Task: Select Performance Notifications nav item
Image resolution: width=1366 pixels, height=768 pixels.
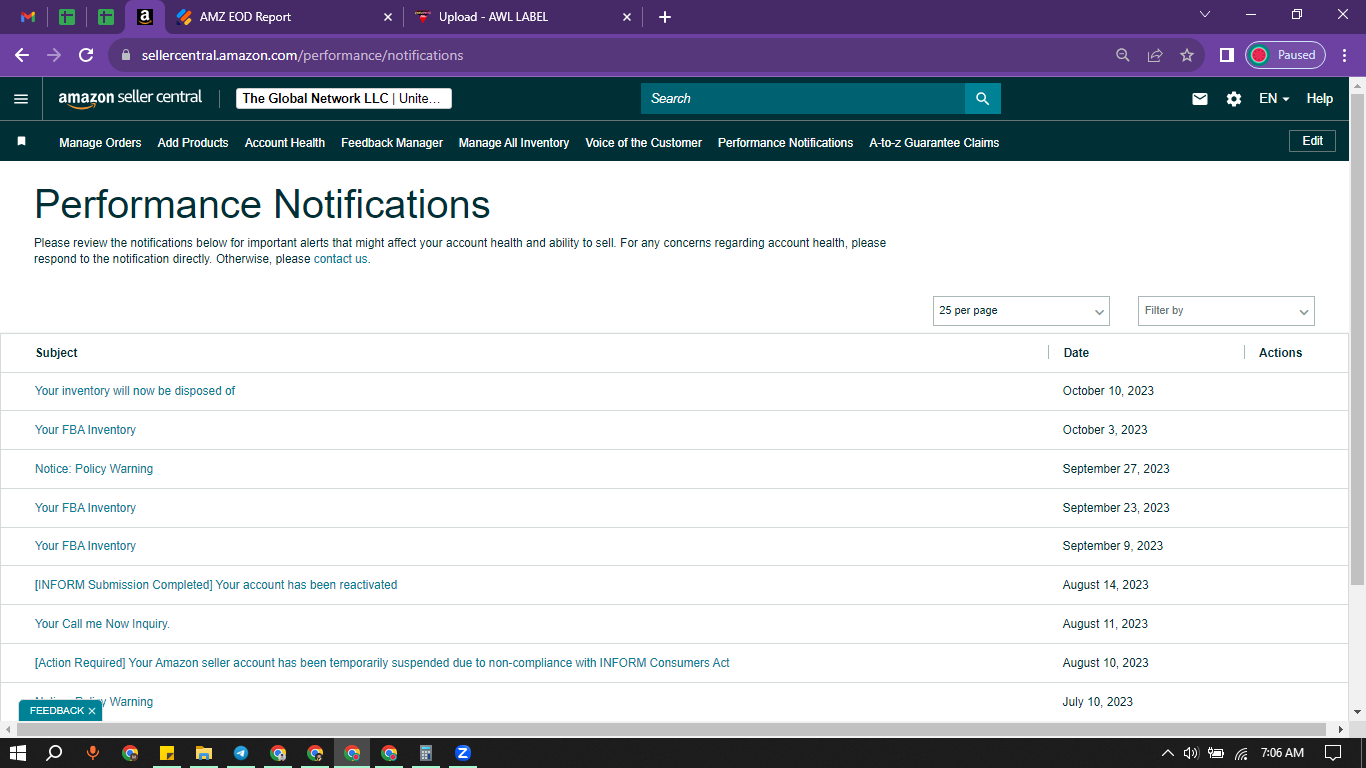Action: point(785,143)
